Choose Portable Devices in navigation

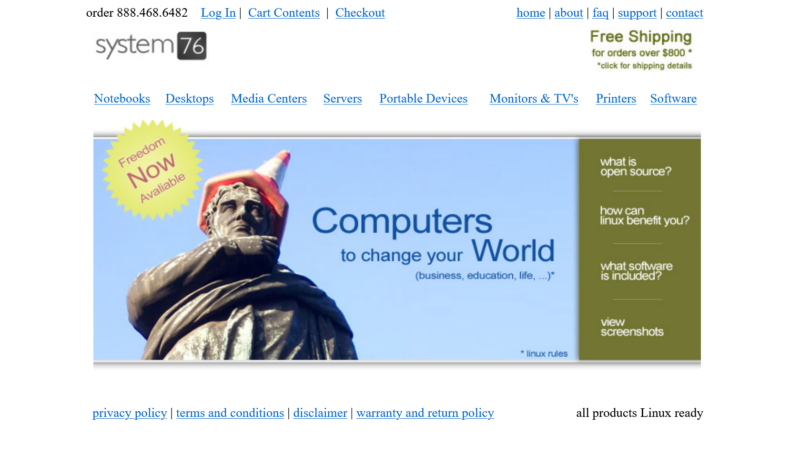(423, 99)
